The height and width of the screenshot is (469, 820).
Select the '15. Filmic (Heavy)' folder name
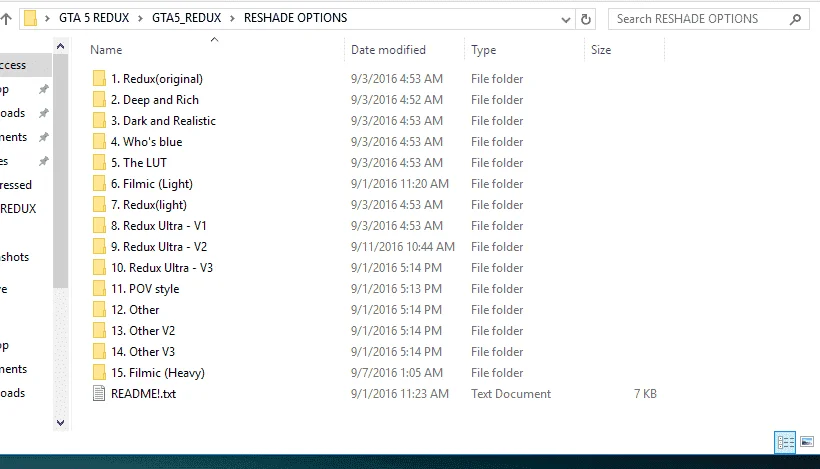click(157, 373)
